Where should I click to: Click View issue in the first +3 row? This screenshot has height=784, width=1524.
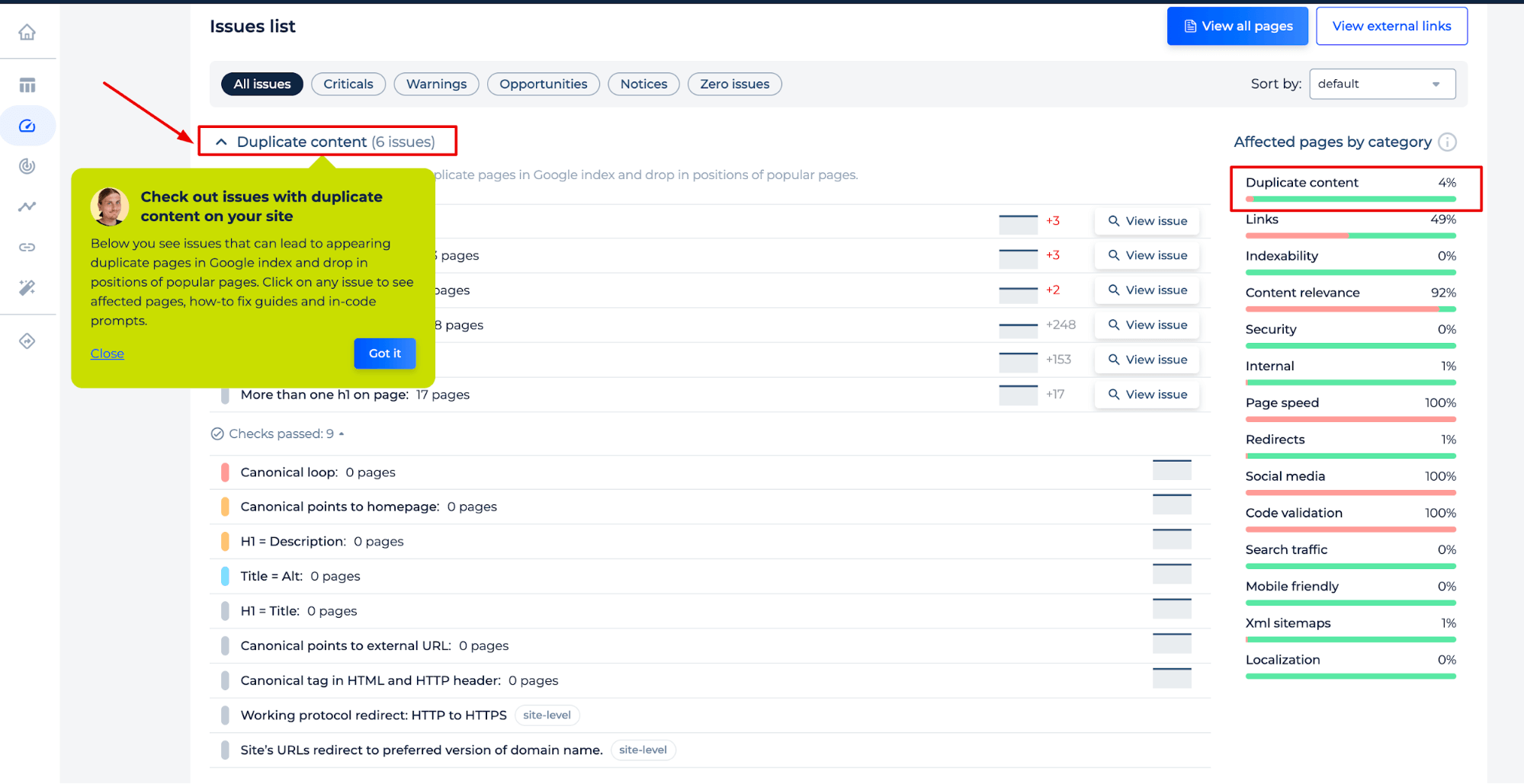click(x=1147, y=221)
